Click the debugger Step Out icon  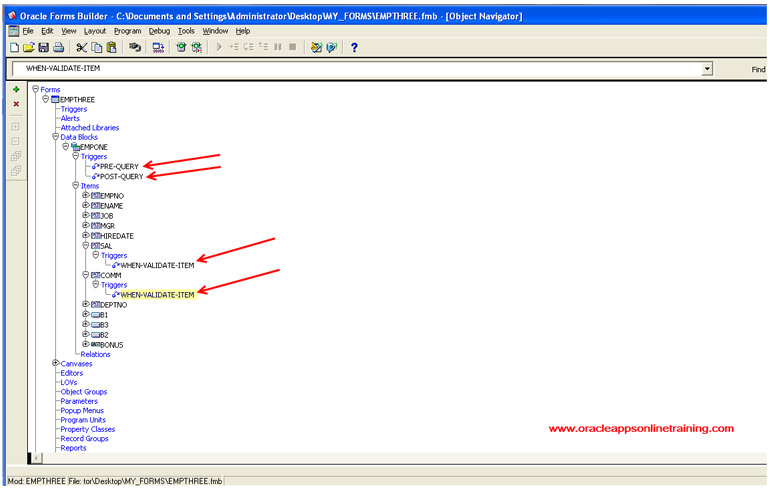point(263,47)
